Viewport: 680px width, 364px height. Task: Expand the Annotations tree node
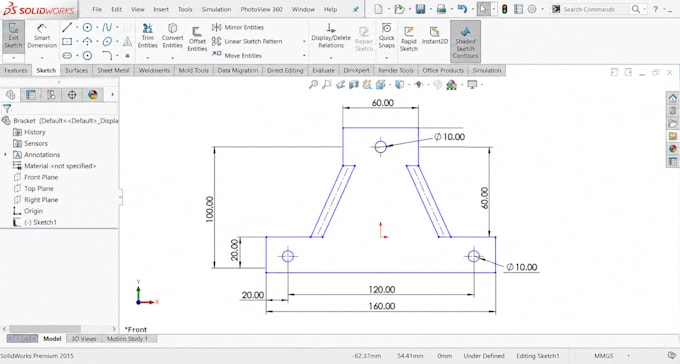(6, 154)
